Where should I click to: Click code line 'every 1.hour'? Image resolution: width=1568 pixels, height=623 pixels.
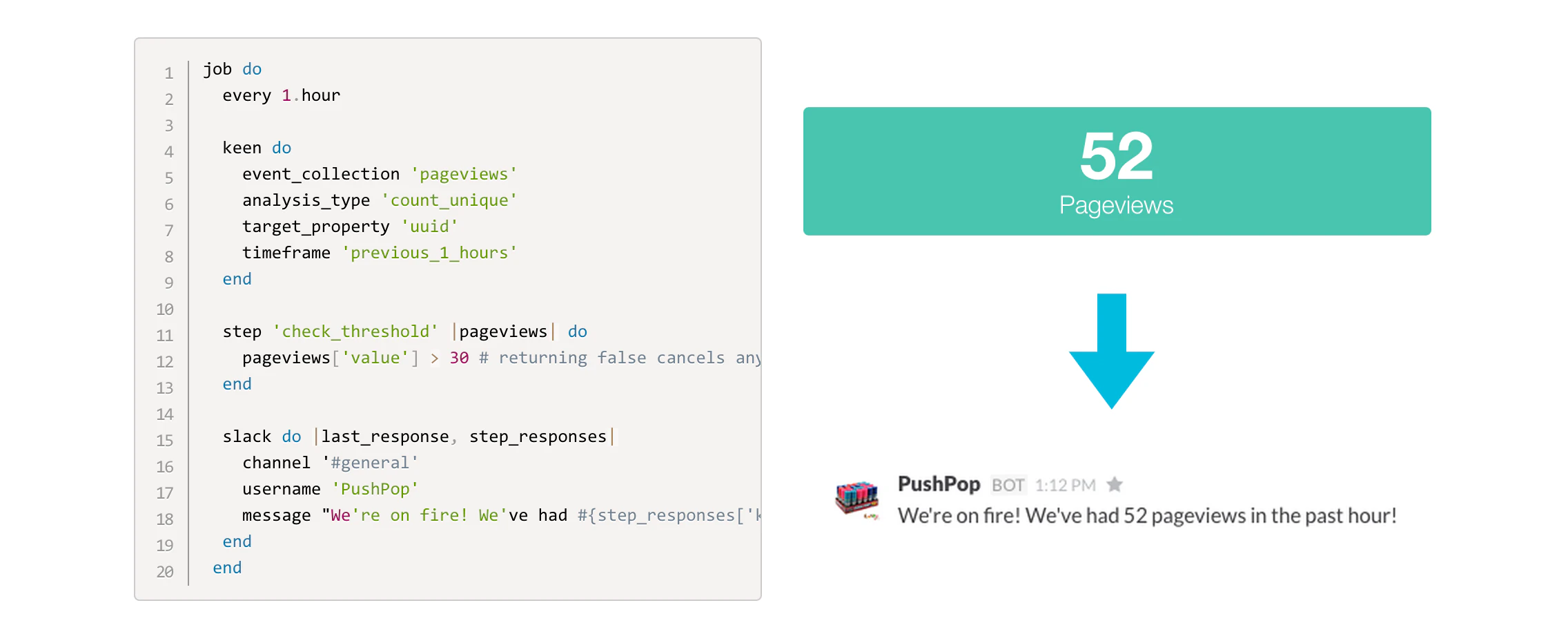point(282,95)
